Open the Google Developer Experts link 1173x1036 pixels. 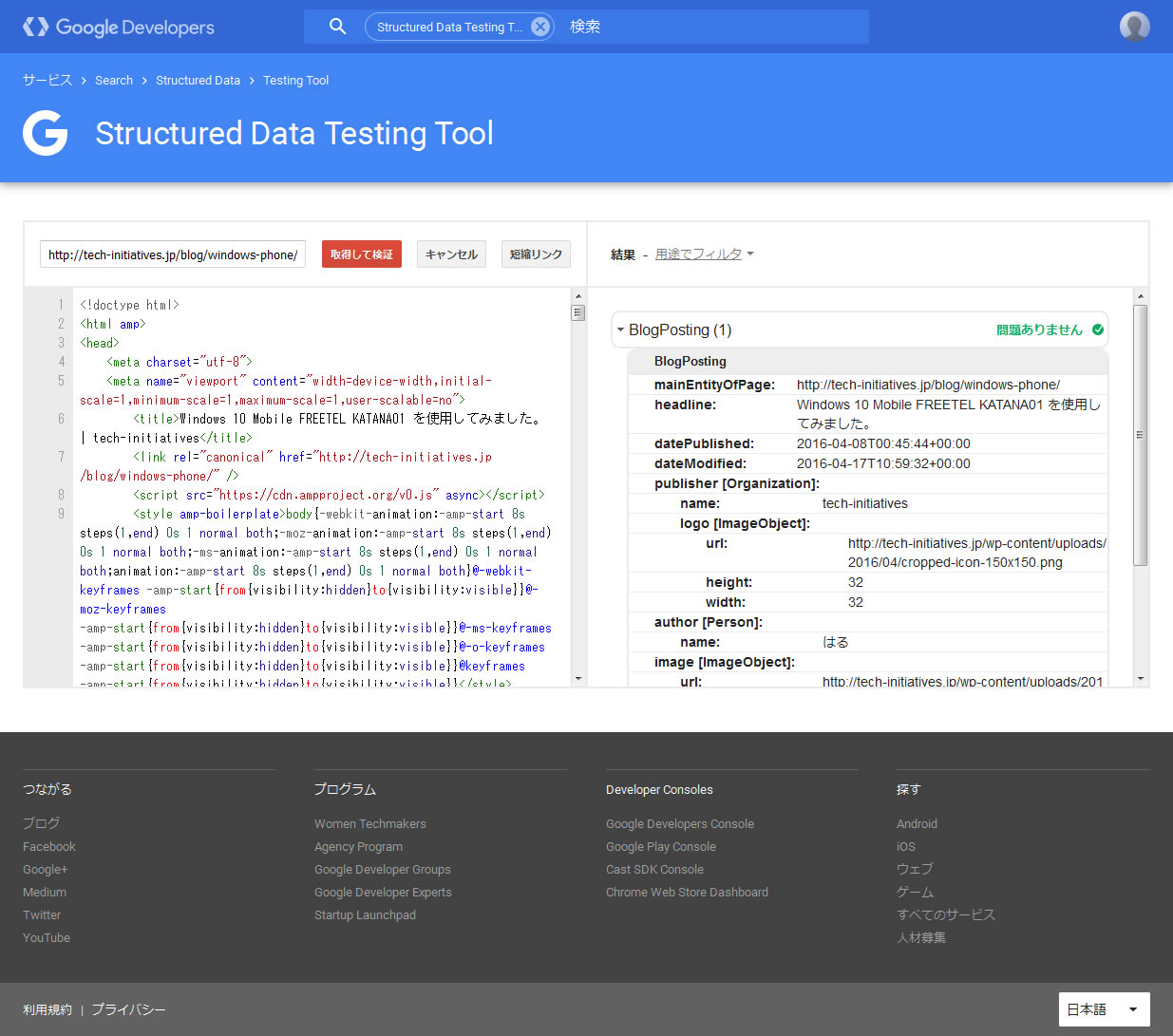tap(383, 892)
